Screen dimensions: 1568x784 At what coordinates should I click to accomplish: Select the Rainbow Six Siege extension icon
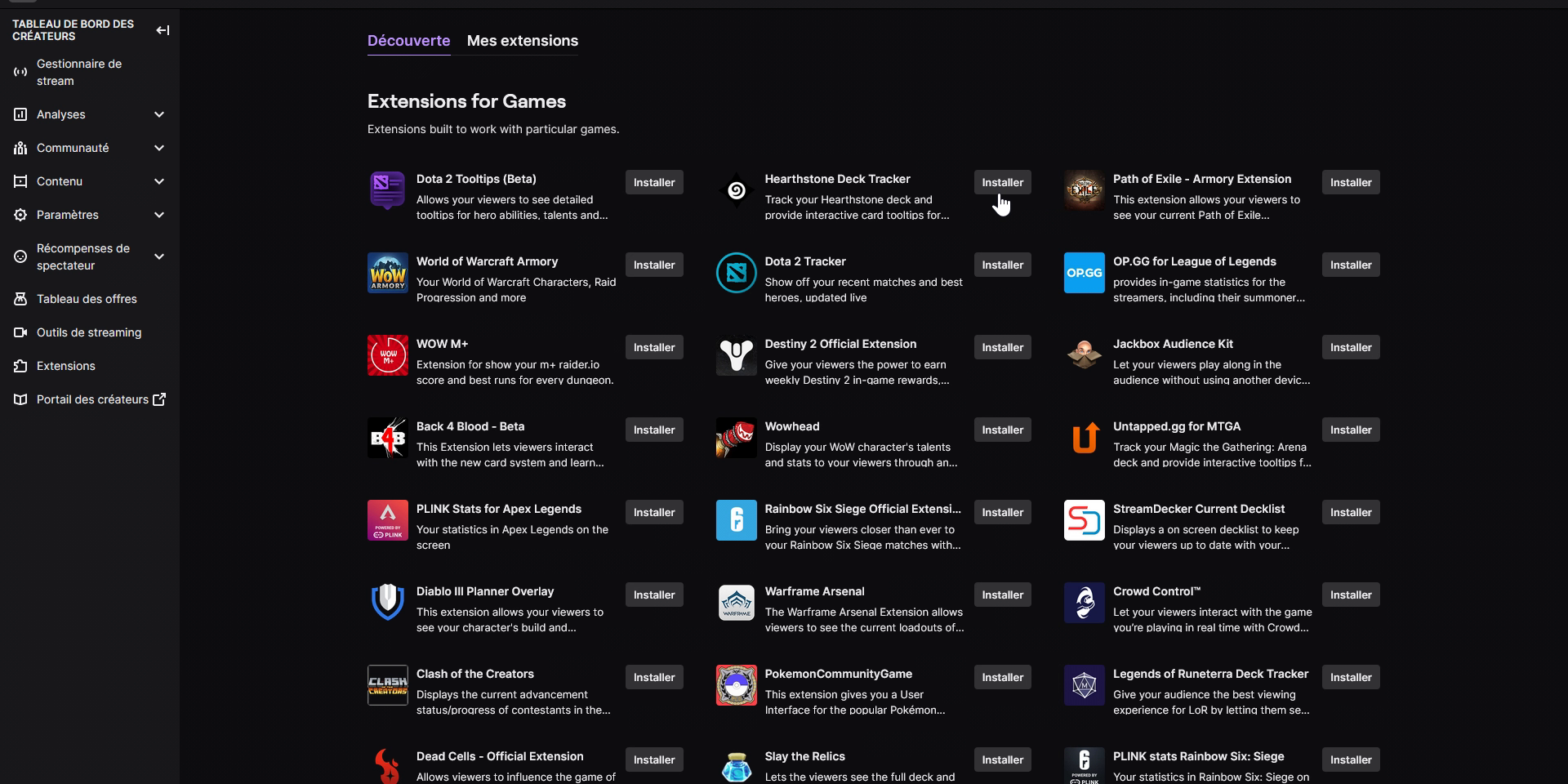pyautogui.click(x=736, y=520)
